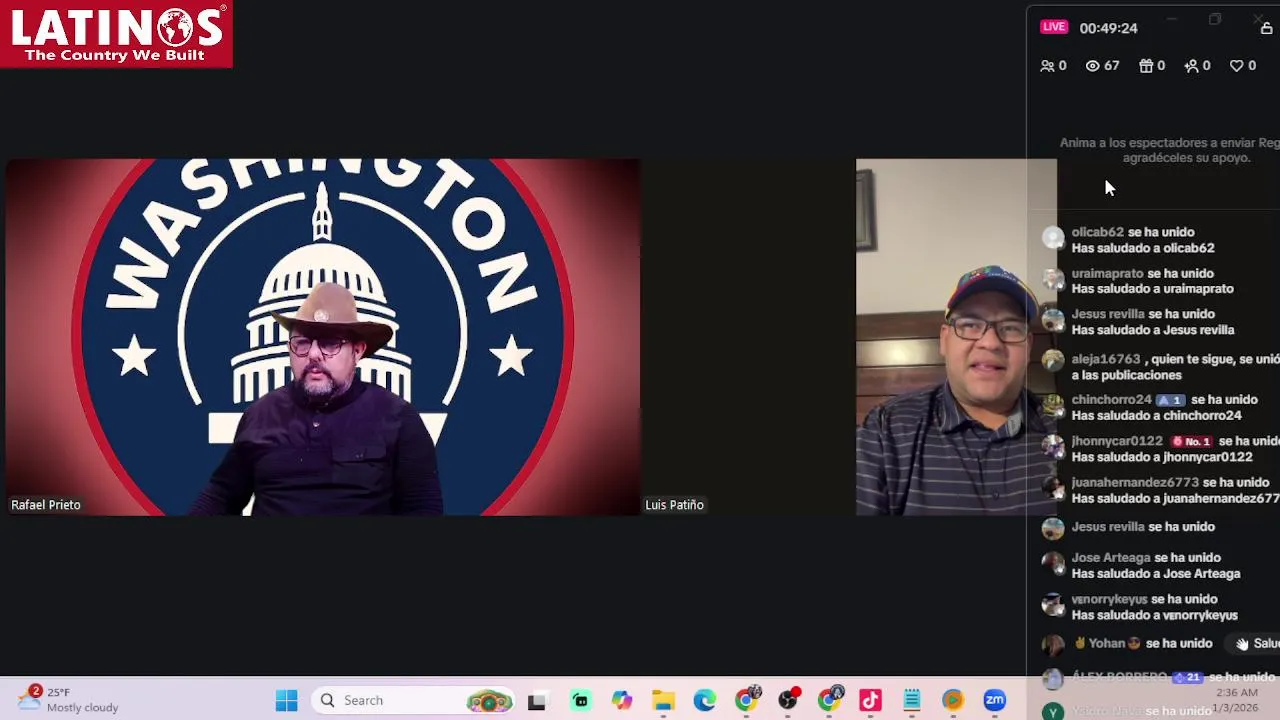This screenshot has width=1280, height=720.
Task: Open the gifts box counter icon
Action: pos(1146,66)
